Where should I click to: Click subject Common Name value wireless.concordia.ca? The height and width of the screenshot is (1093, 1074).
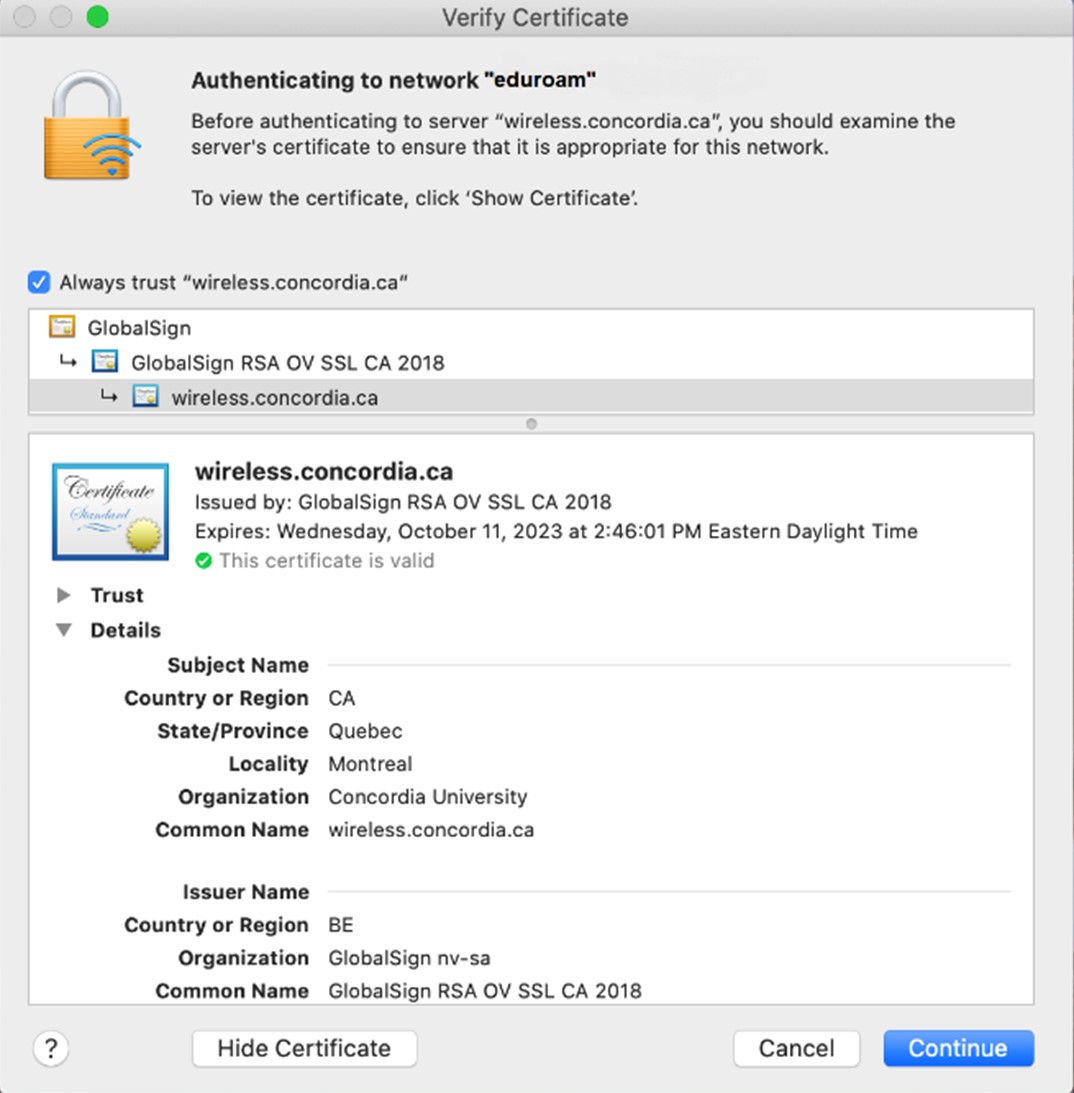pyautogui.click(x=431, y=830)
